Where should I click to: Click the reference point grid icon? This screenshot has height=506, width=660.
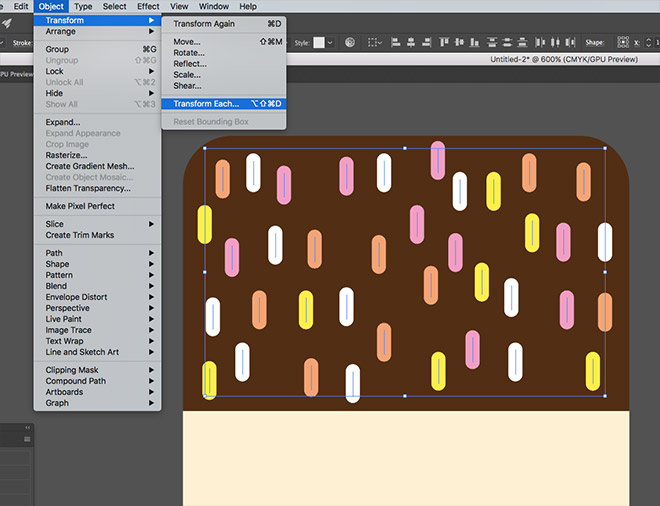tap(623, 42)
